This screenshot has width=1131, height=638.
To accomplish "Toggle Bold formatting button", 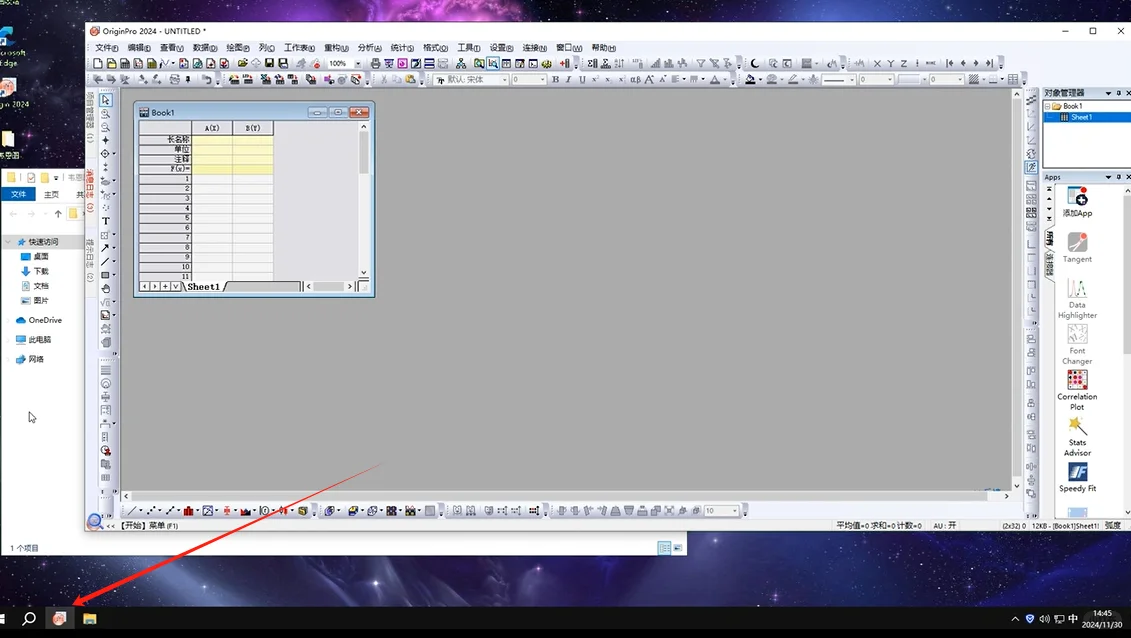I will [x=555, y=79].
